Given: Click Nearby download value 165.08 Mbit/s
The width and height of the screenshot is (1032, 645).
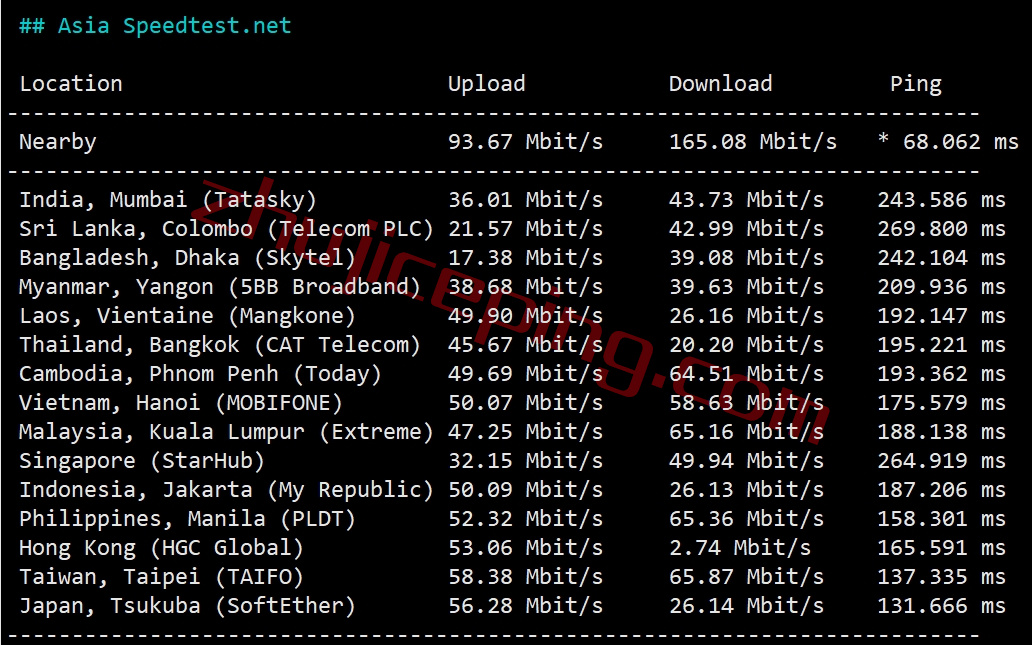Looking at the screenshot, I should pyautogui.click(x=753, y=142).
